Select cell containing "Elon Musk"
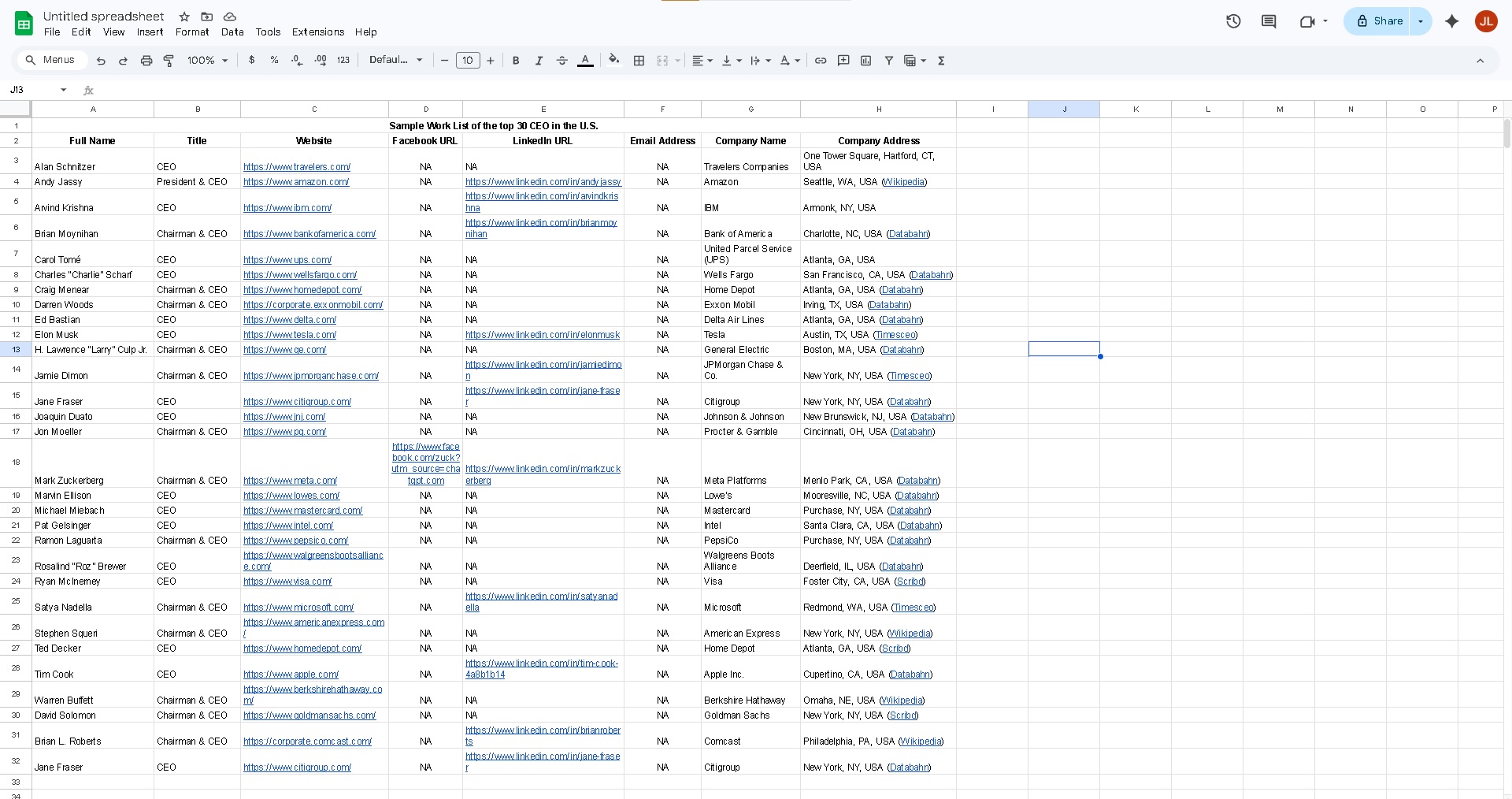Image resolution: width=1512 pixels, height=799 pixels. pyautogui.click(x=93, y=335)
